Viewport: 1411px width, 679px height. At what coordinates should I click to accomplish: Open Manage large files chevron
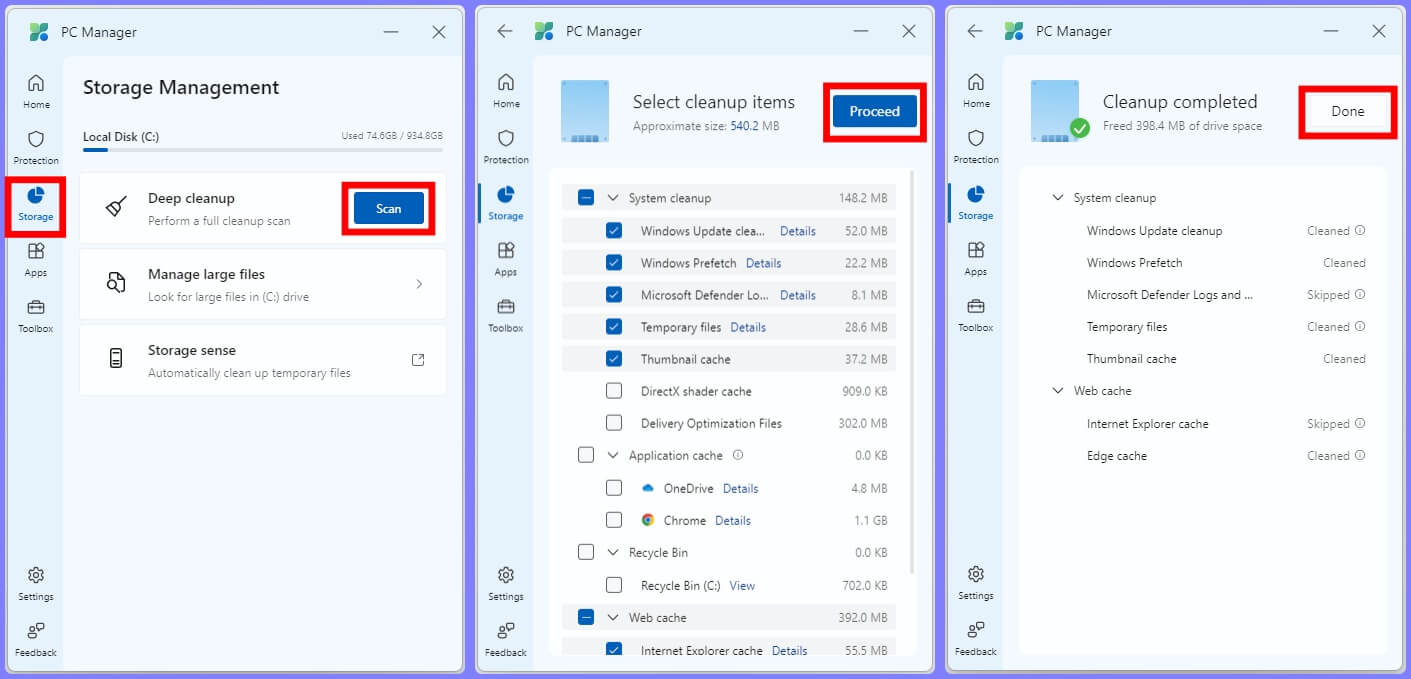pos(419,284)
